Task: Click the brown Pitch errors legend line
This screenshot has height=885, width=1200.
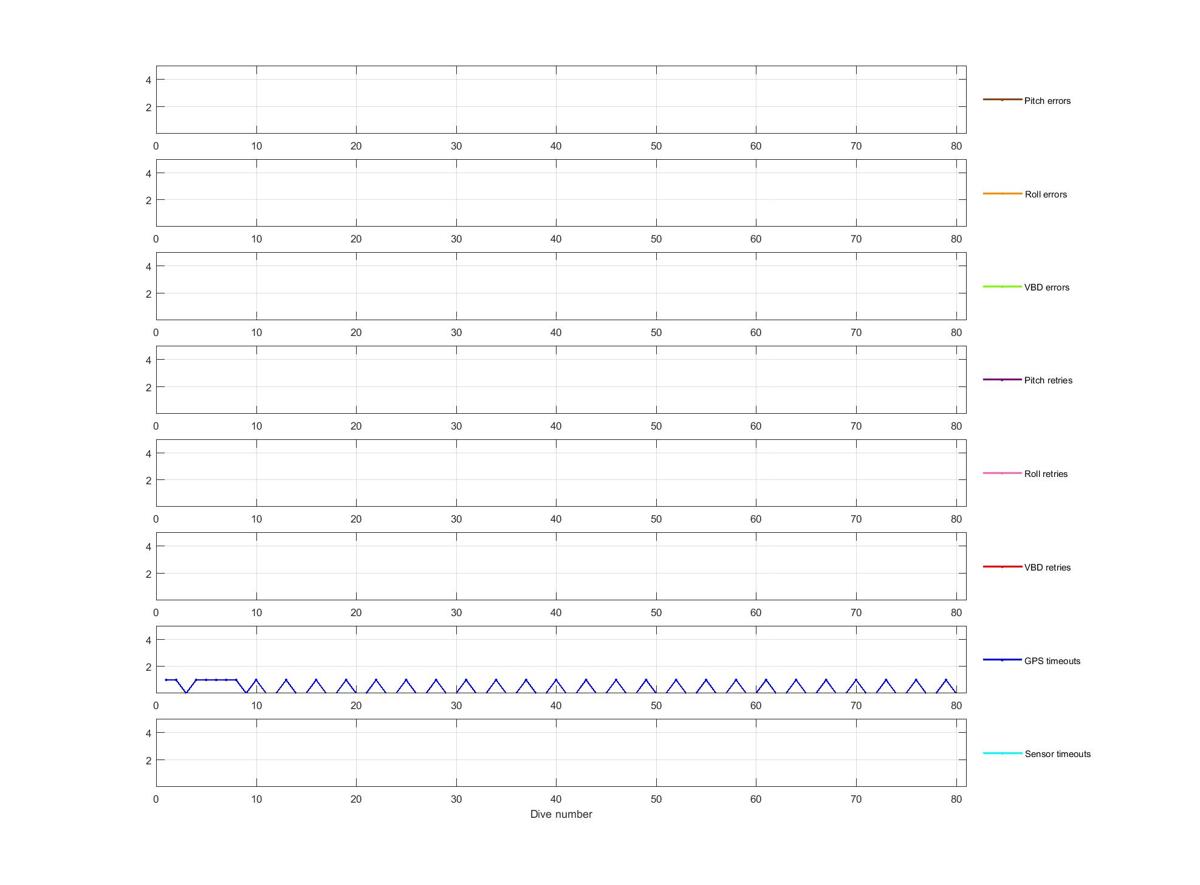Action: [x=1002, y=100]
